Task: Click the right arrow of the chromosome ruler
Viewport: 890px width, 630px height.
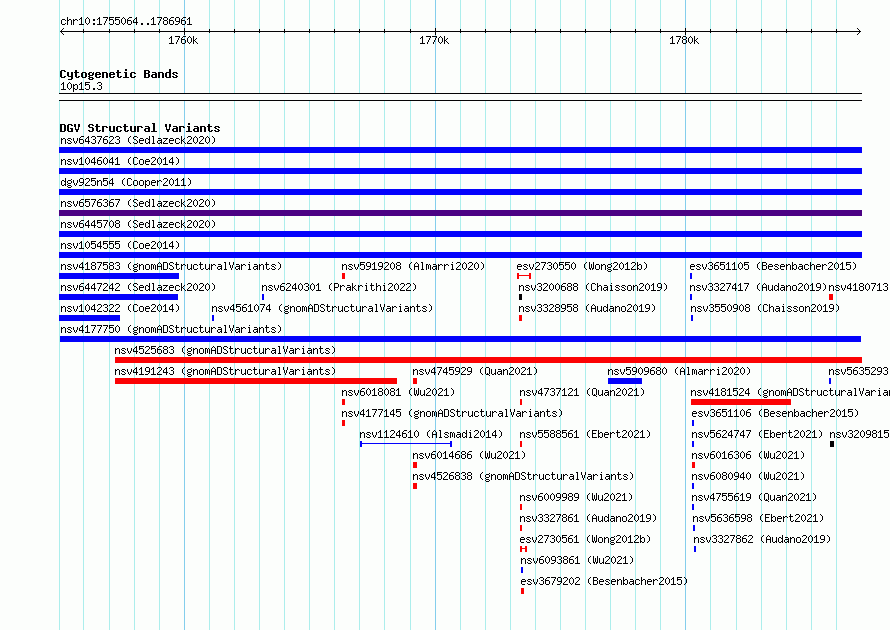Action: coord(859,32)
